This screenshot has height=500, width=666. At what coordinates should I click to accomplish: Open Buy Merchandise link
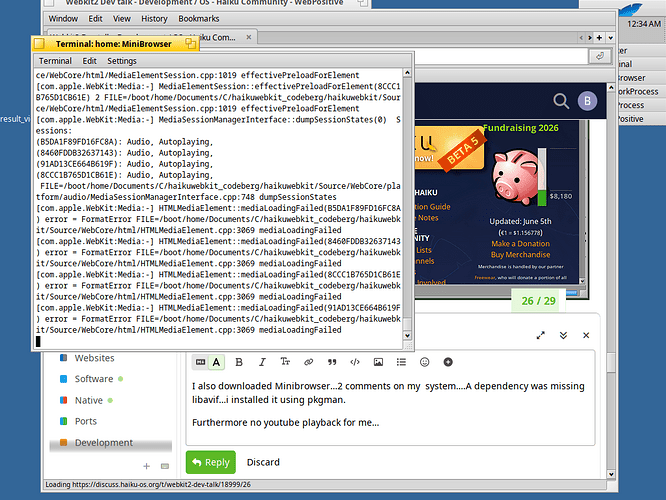pyautogui.click(x=520, y=254)
